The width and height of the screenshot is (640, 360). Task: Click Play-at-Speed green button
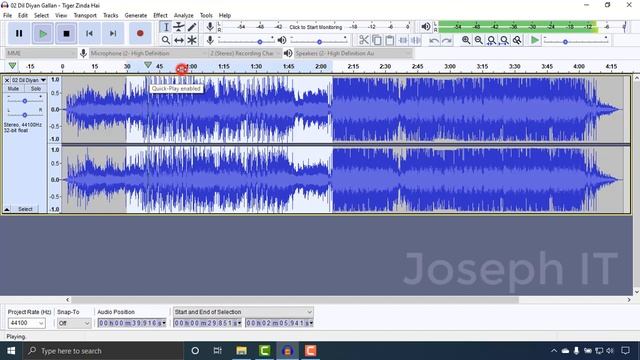535,40
